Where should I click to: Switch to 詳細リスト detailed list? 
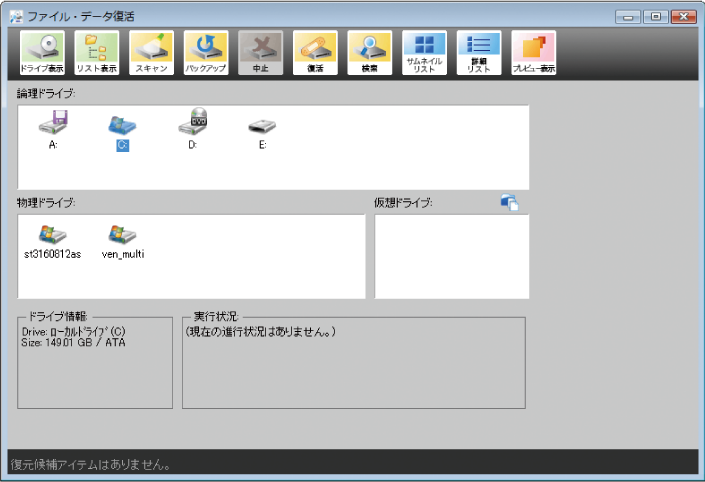click(x=478, y=53)
